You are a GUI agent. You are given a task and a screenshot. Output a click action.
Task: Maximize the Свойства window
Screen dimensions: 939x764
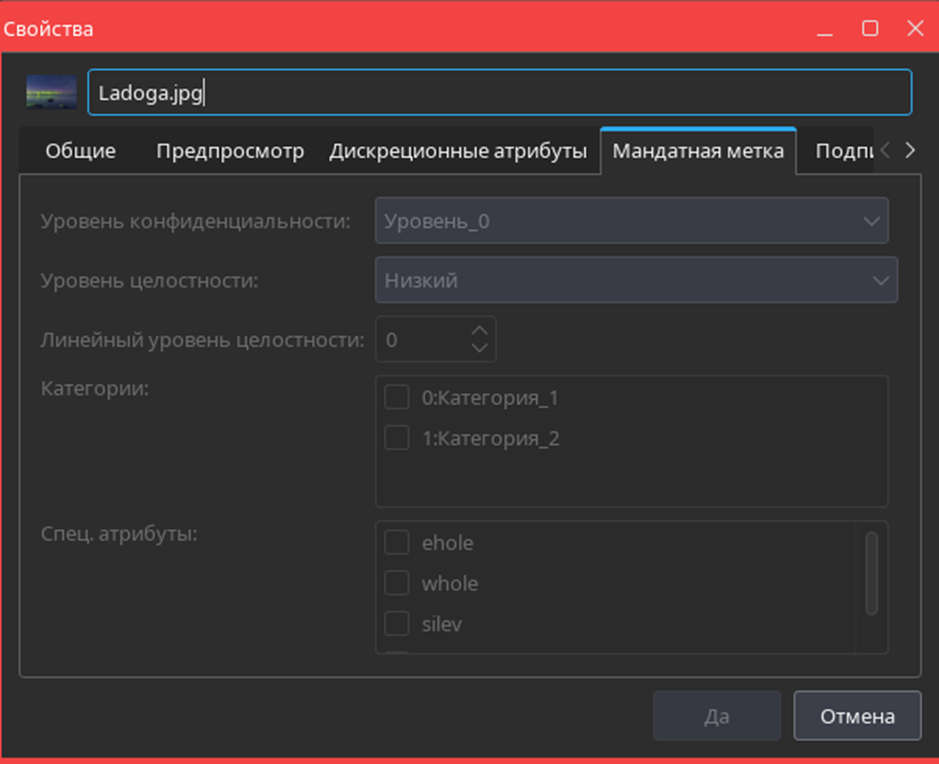point(870,28)
